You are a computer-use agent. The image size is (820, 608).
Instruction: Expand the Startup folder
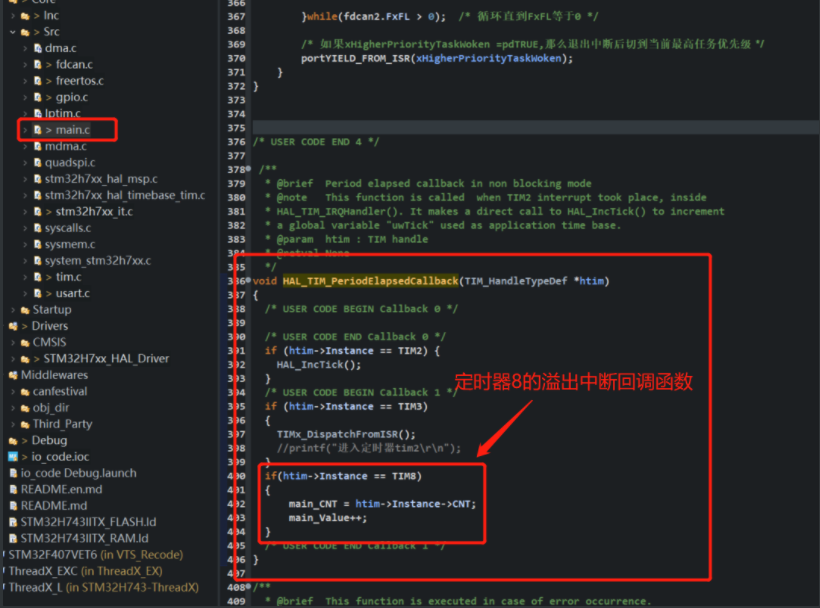(x=13, y=309)
